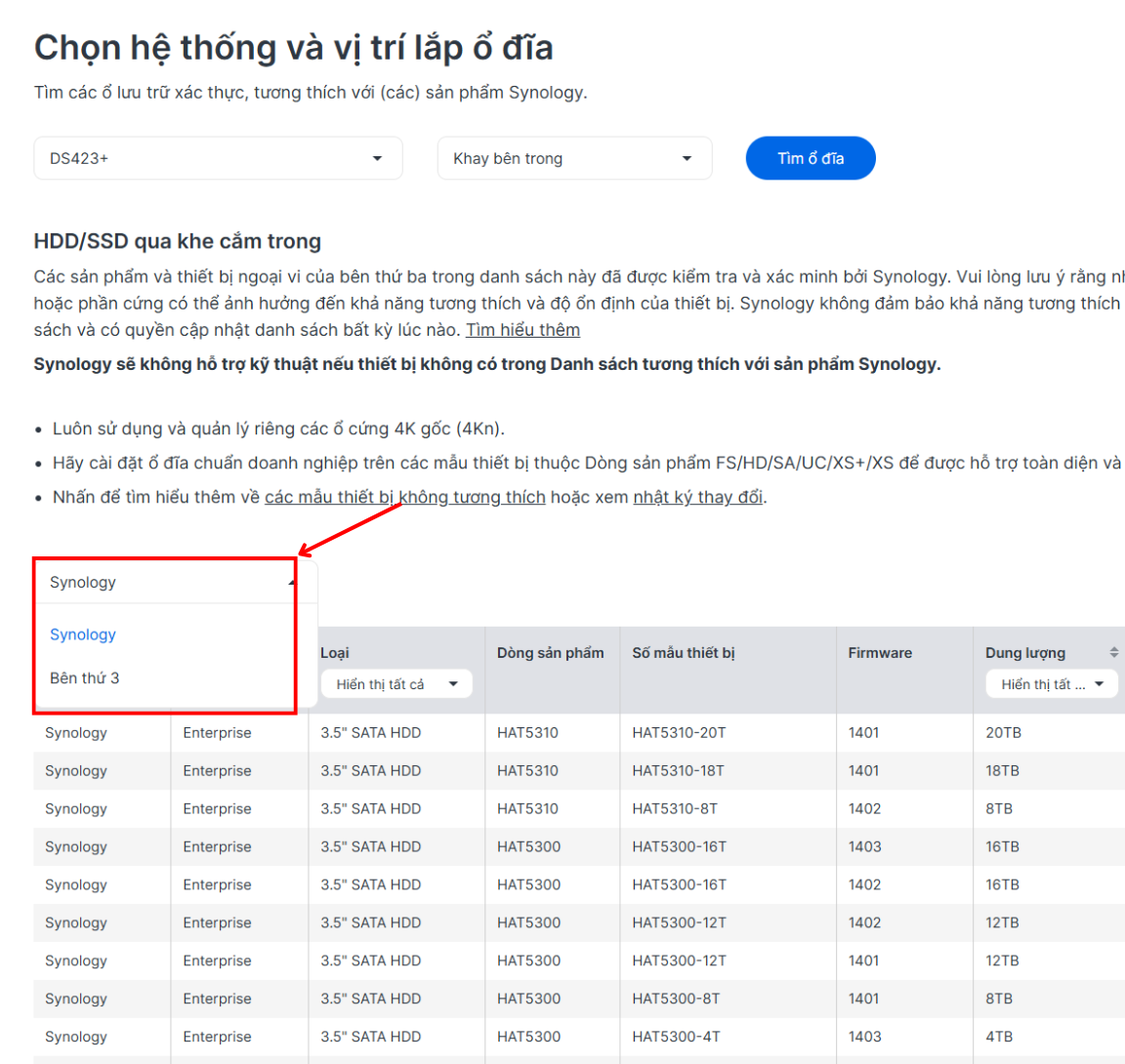This screenshot has width=1125, height=1064.
Task: Click heading HDD/SSD qua khe cắm trong
Action: coord(177,241)
